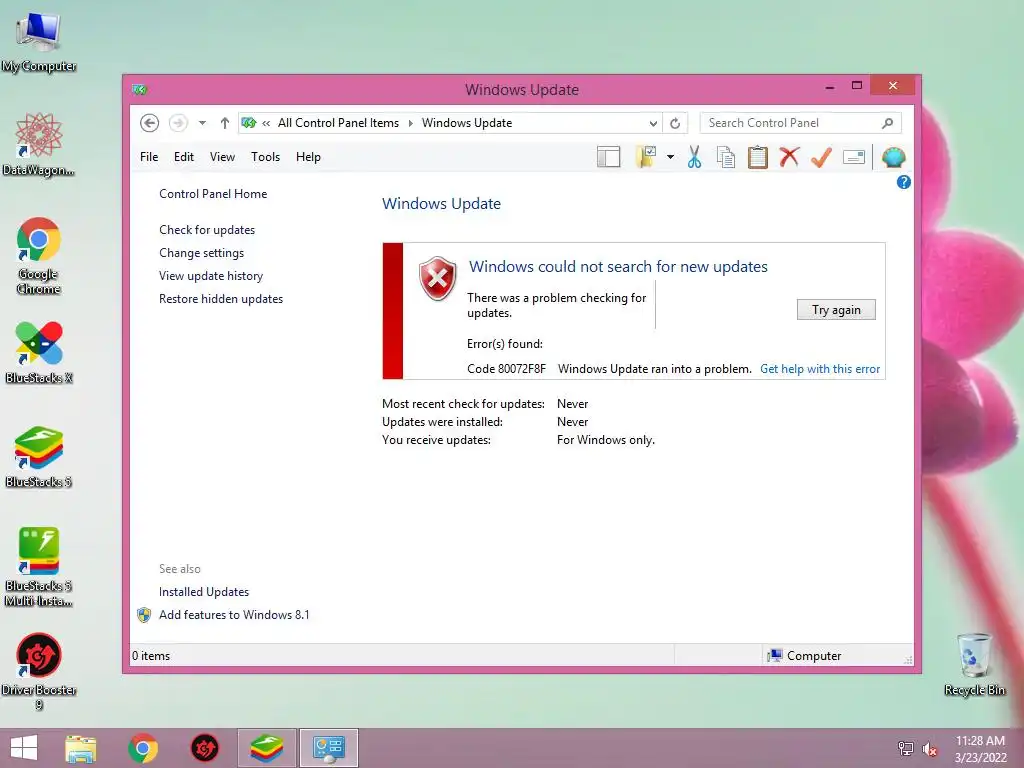This screenshot has height=768, width=1024.
Task: Open Change settings link
Action: click(x=201, y=253)
